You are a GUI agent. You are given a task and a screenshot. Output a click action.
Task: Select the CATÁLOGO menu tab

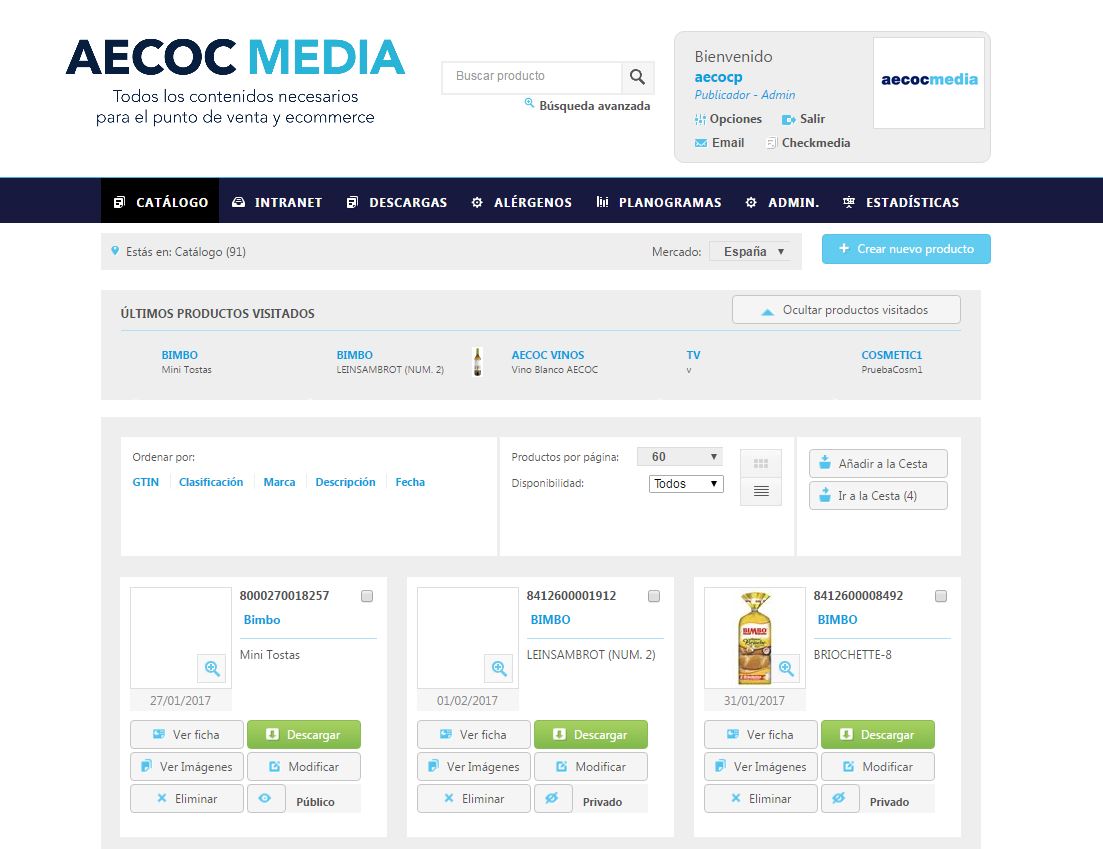(x=160, y=202)
